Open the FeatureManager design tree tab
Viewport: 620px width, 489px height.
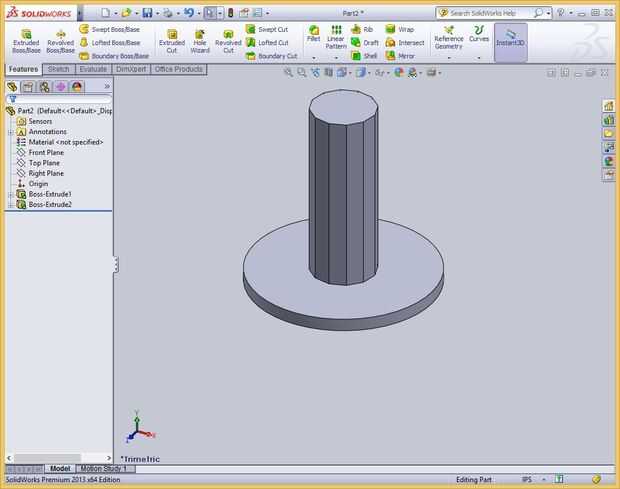click(12, 87)
